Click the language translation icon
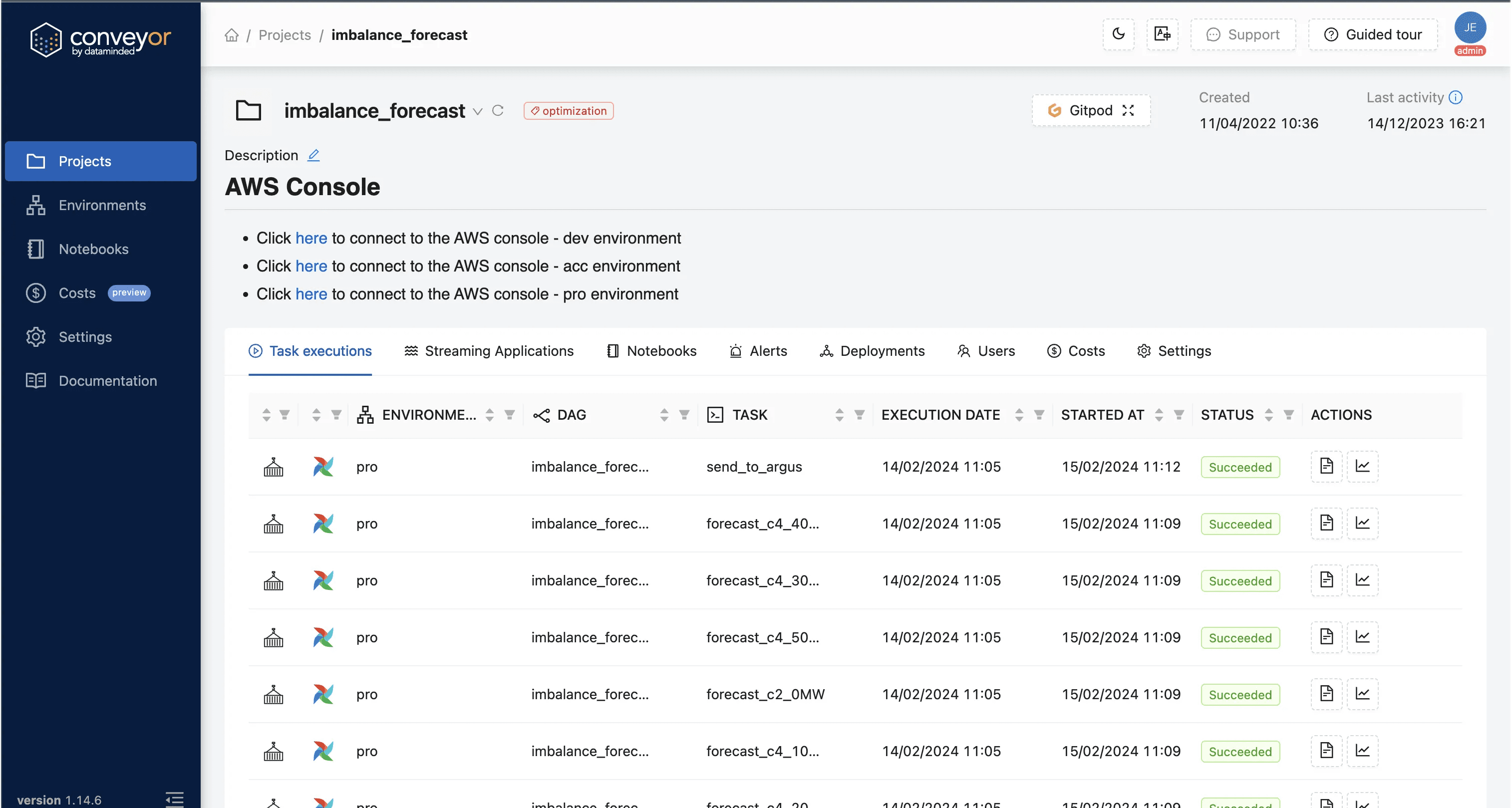This screenshot has width=1512, height=808. pos(1162,34)
